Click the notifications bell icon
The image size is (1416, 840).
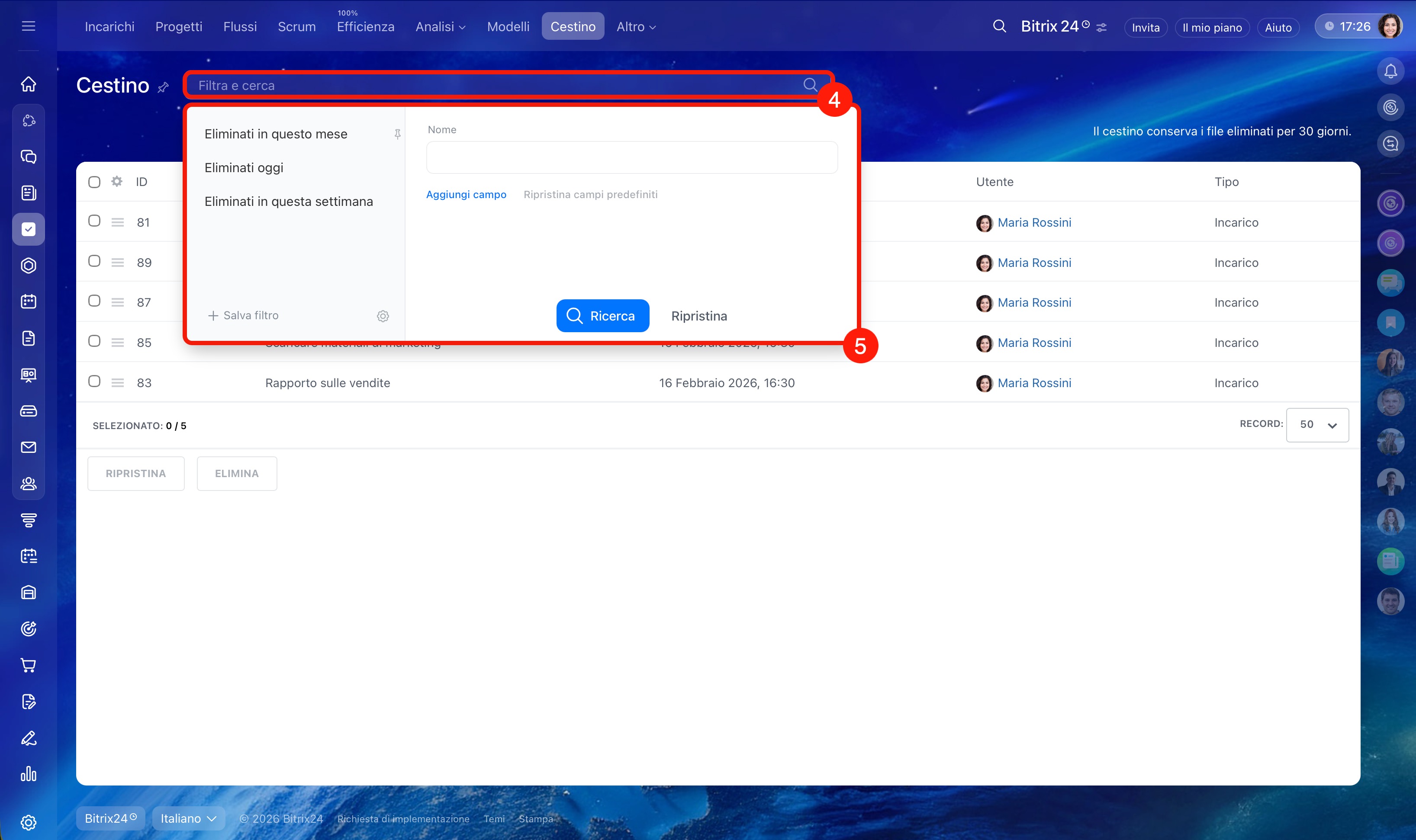click(x=1390, y=71)
